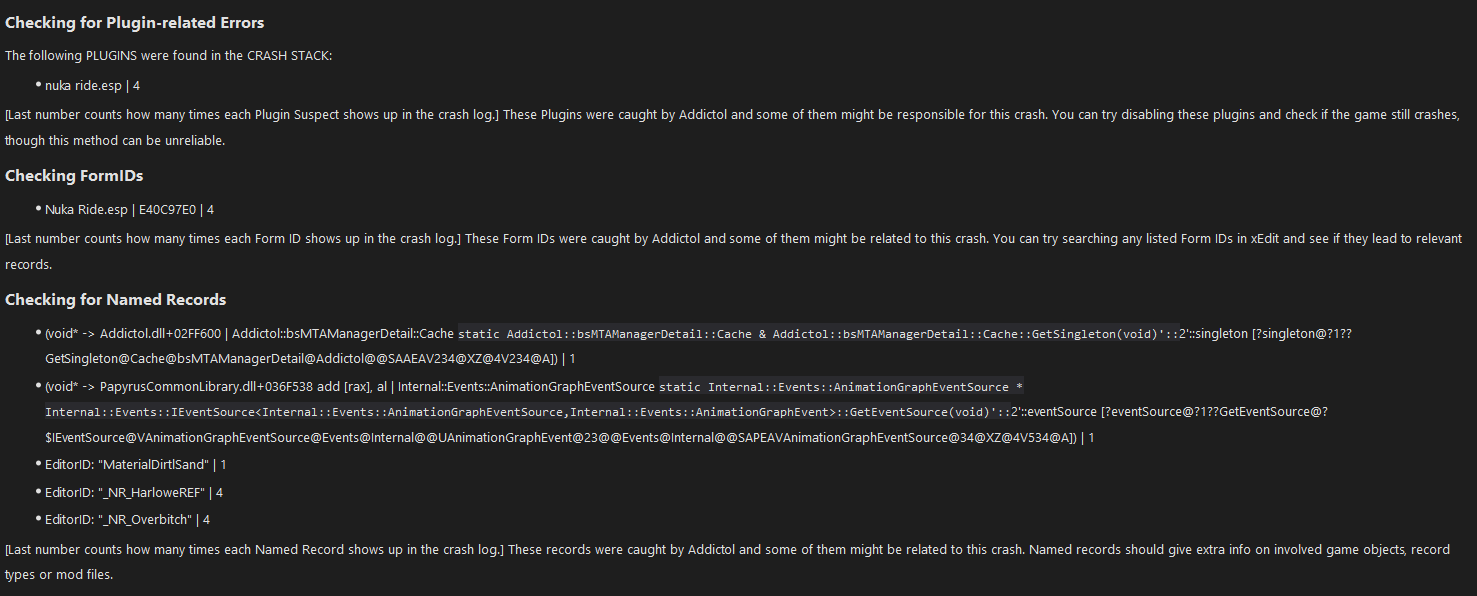Click the 'static Internal::Events::AnimationGraphEventSource *' code snippet
The height and width of the screenshot is (596, 1477).
(840, 386)
